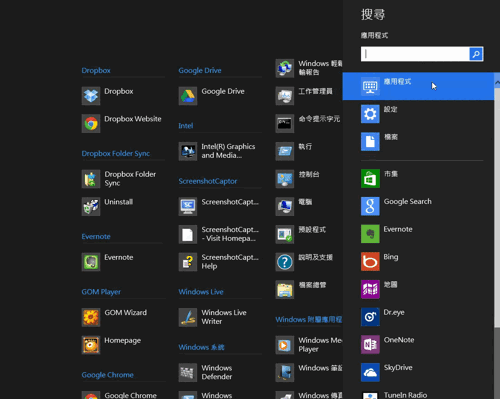The image size is (500, 399).
Task: Click the ScreenshotCaptor group header
Action: tap(208, 181)
